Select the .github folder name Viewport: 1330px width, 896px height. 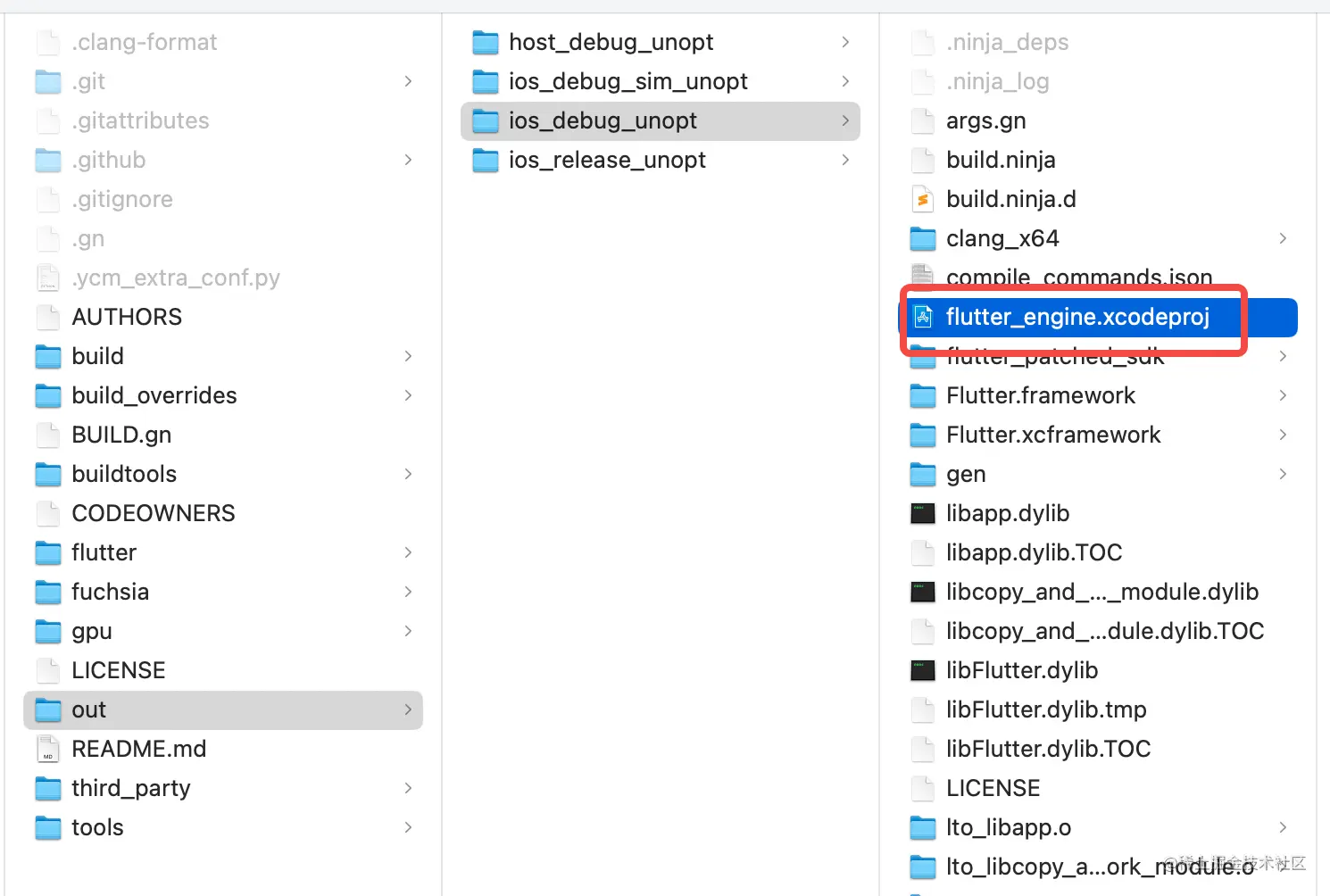109,160
